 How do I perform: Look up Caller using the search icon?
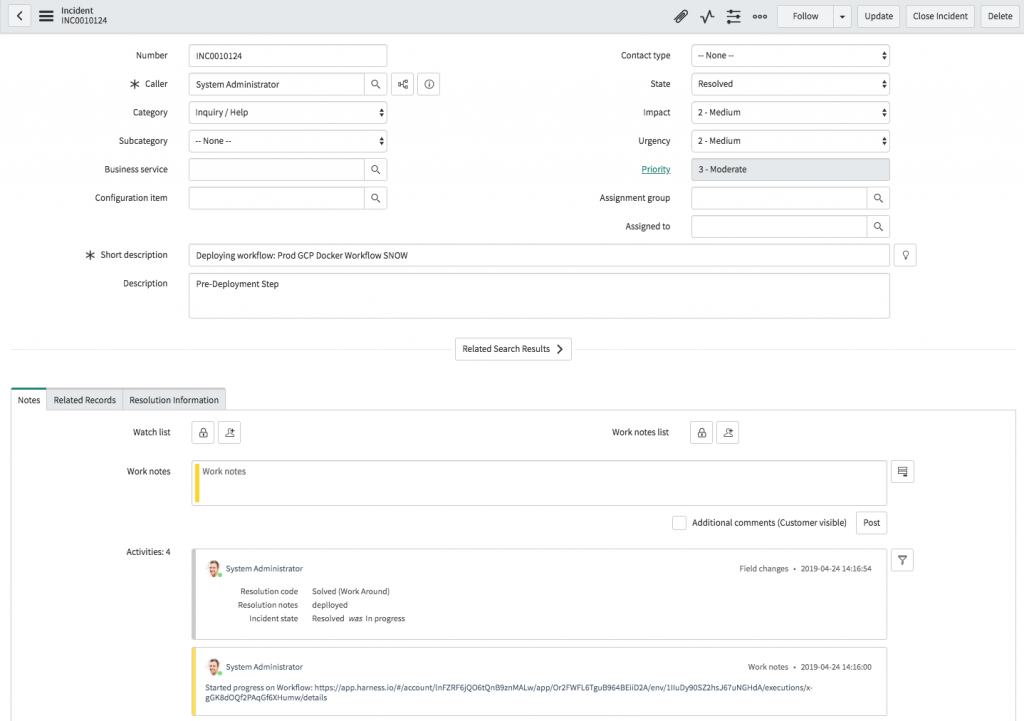click(376, 84)
